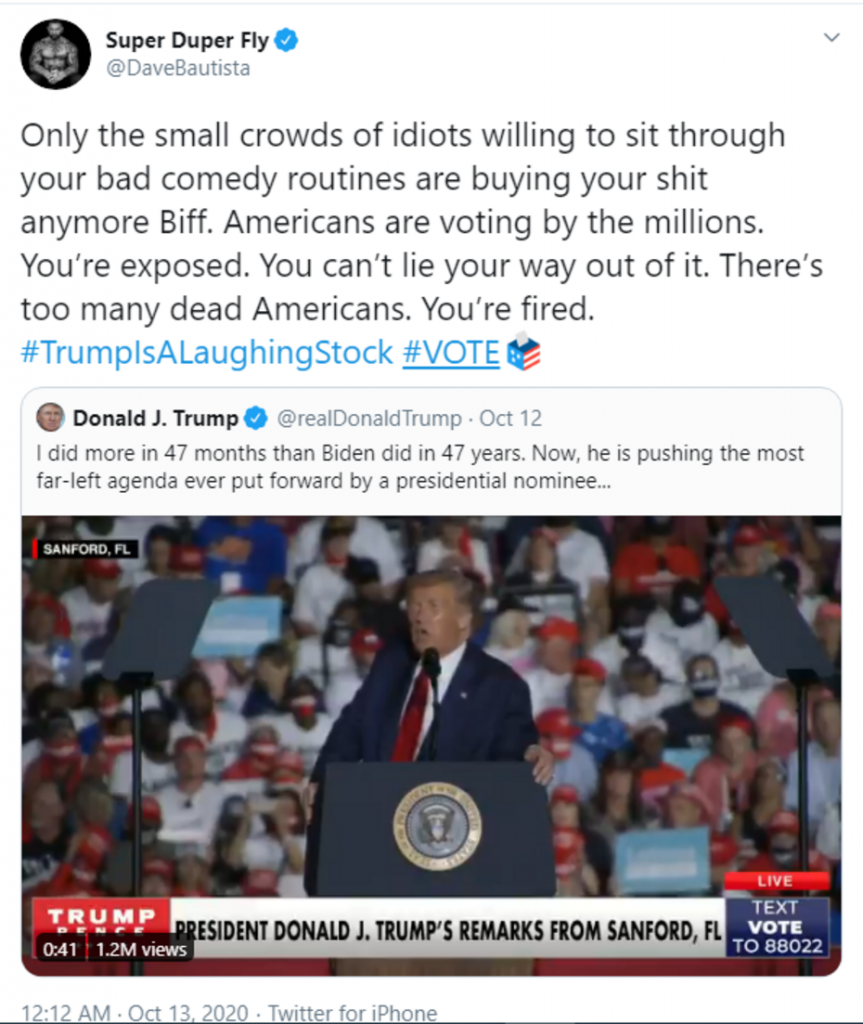The height and width of the screenshot is (1024, 863).
Task: Expand the tweet options chevron menu
Action: 831,38
